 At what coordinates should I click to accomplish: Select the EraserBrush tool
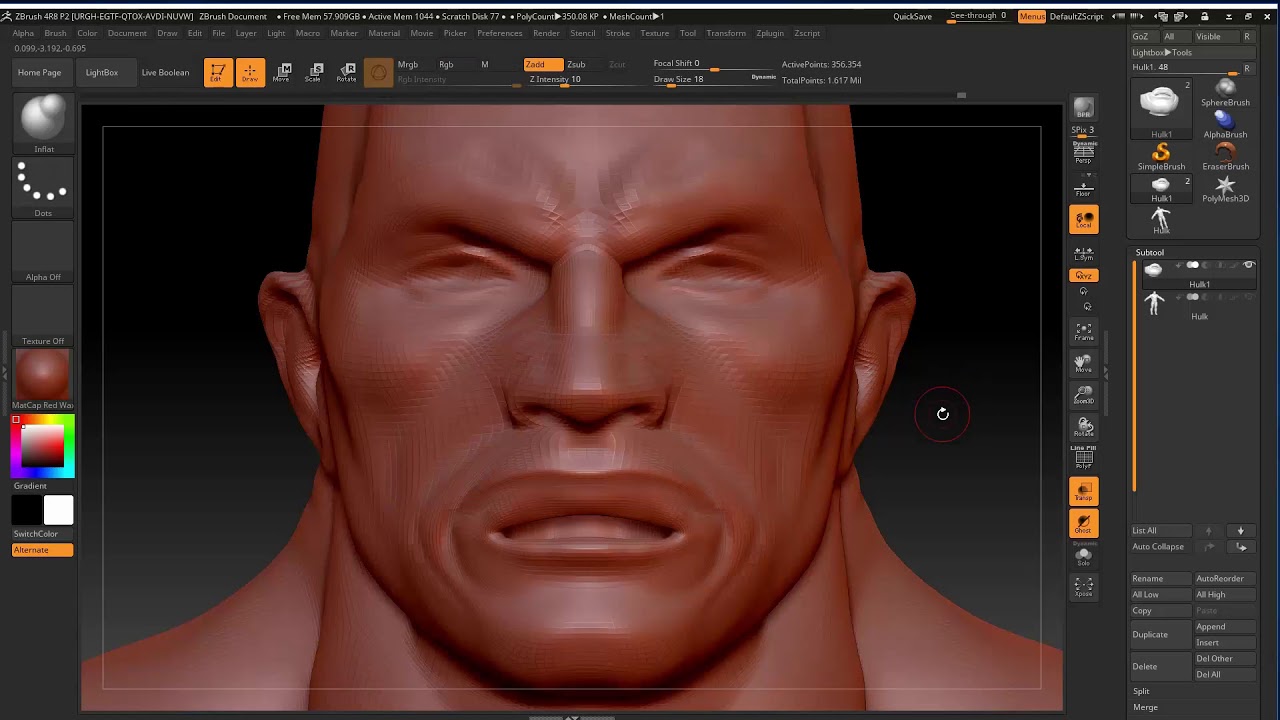tap(1225, 157)
